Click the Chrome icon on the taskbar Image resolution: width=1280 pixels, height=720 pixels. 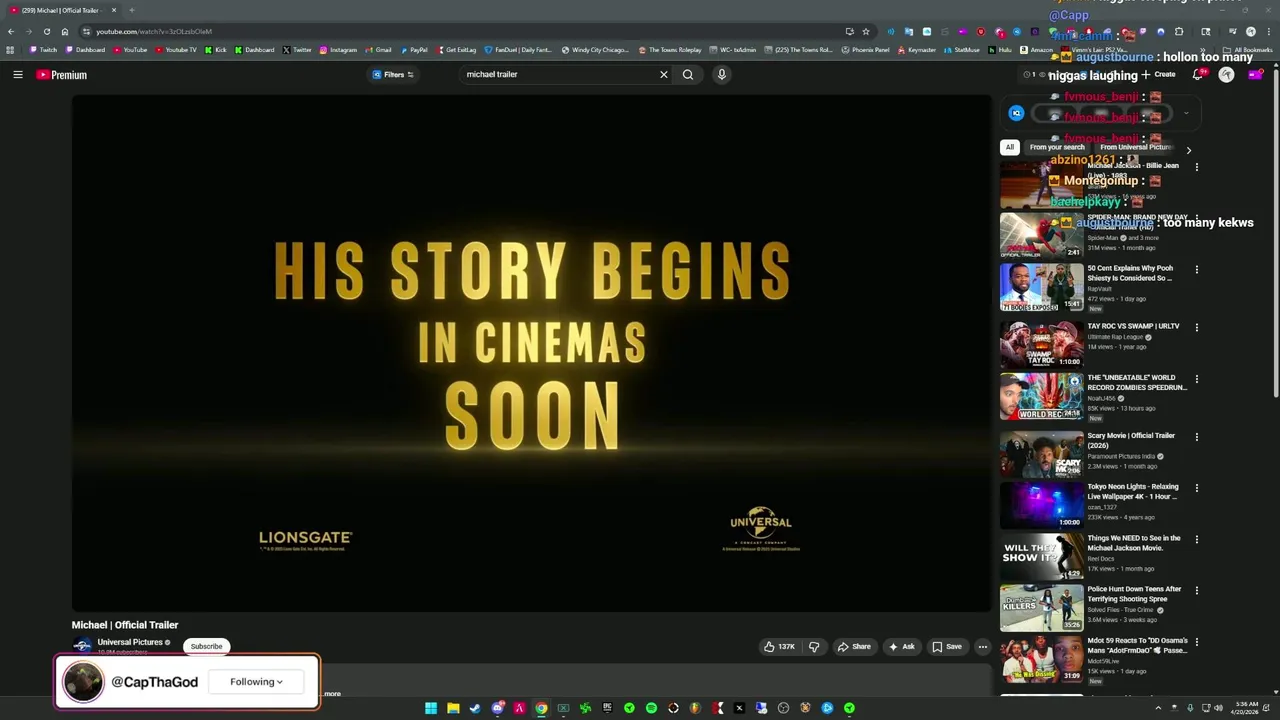[x=541, y=708]
